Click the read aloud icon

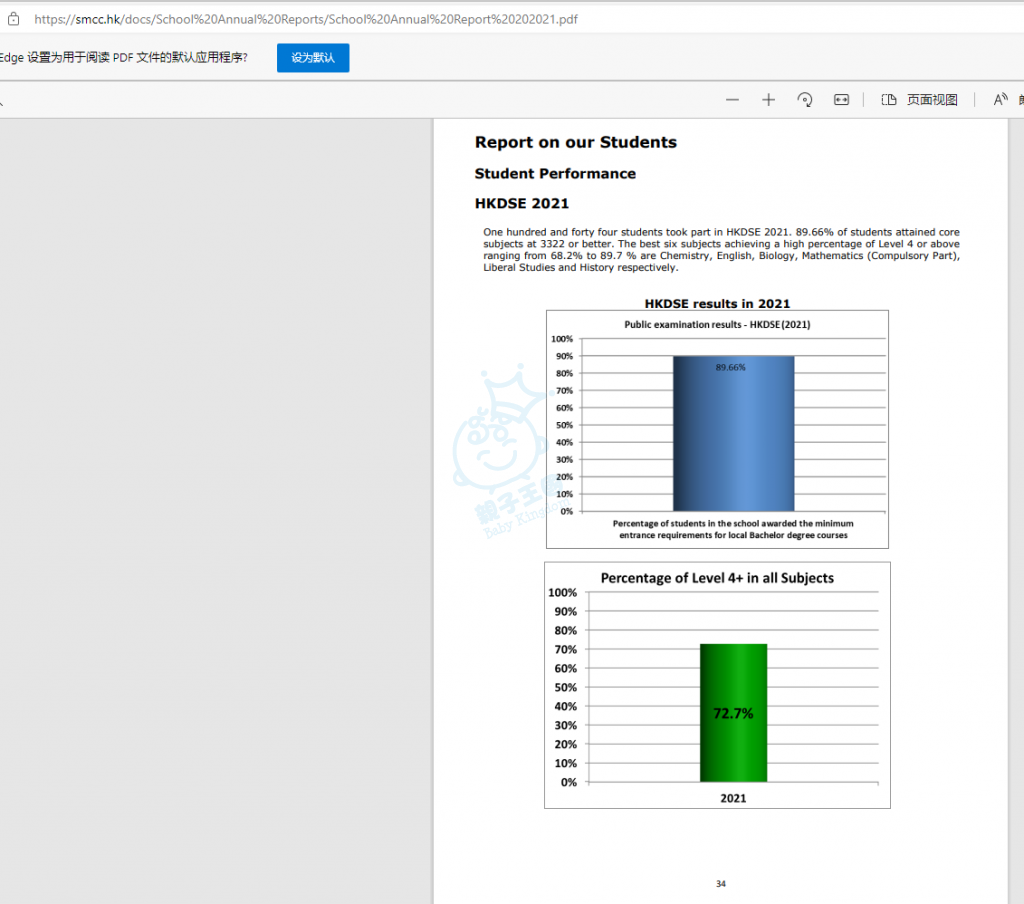tap(1000, 99)
